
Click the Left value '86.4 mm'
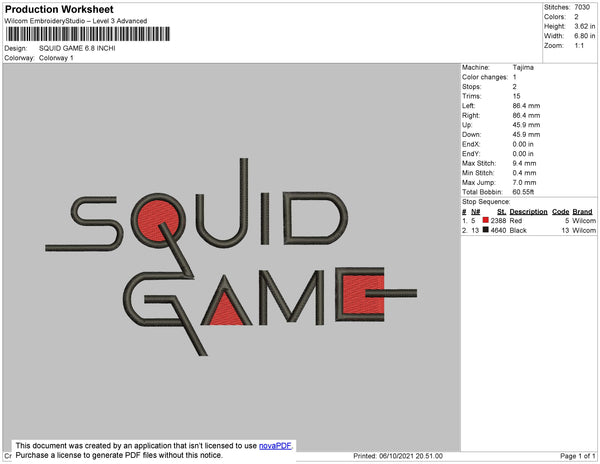tap(527, 106)
